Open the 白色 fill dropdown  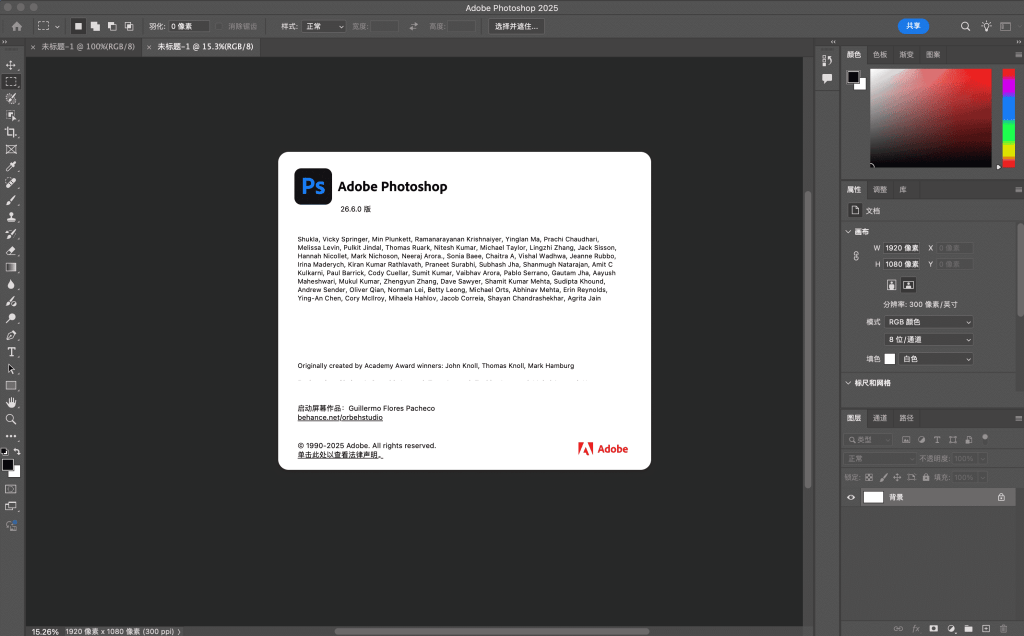point(936,359)
